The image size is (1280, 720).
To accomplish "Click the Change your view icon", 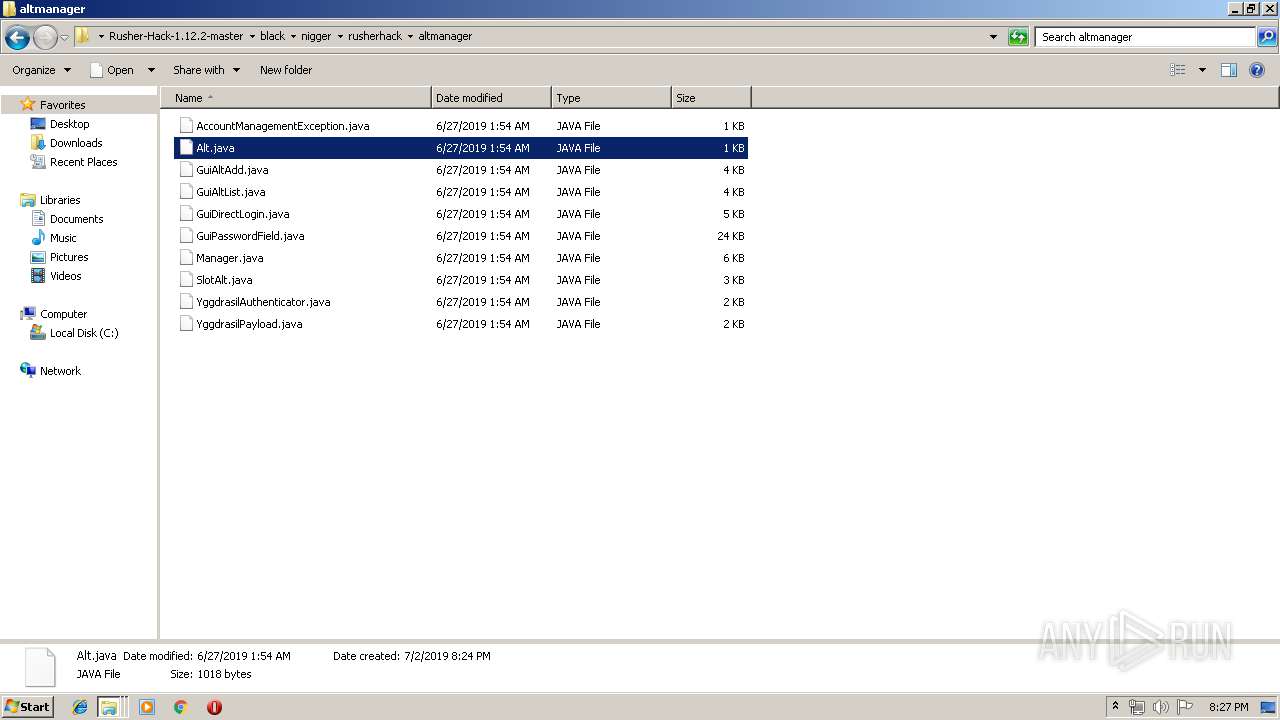I will pos(1178,70).
